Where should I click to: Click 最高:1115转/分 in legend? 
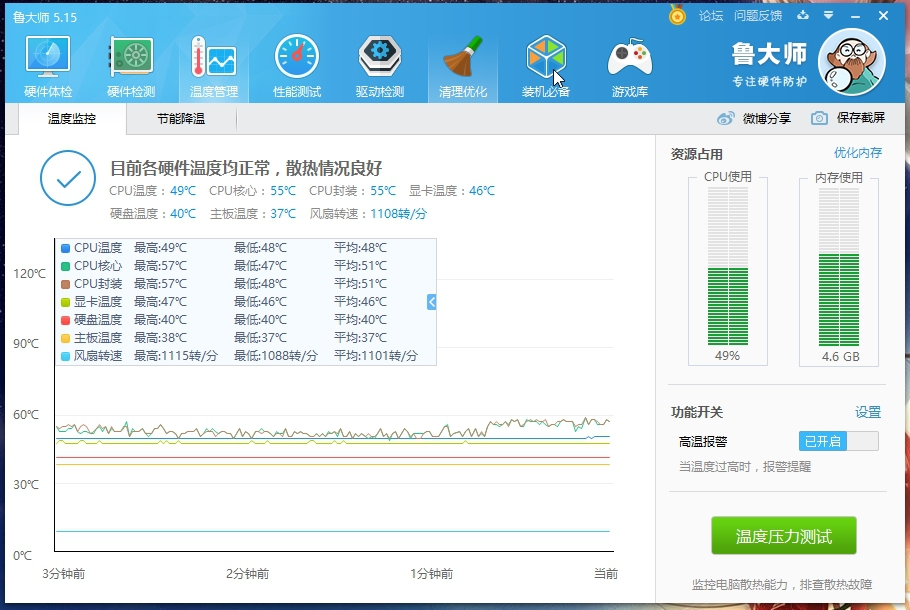pyautogui.click(x=176, y=356)
